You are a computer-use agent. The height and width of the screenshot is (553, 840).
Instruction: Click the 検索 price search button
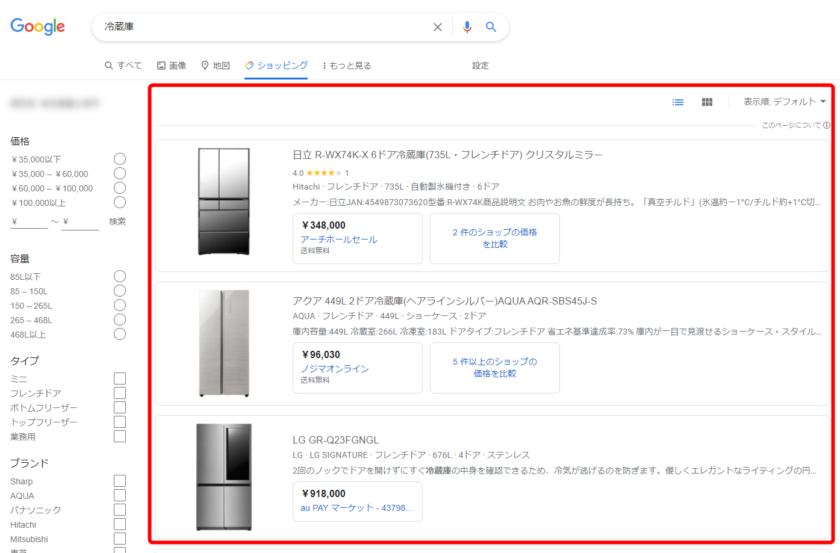click(x=117, y=221)
